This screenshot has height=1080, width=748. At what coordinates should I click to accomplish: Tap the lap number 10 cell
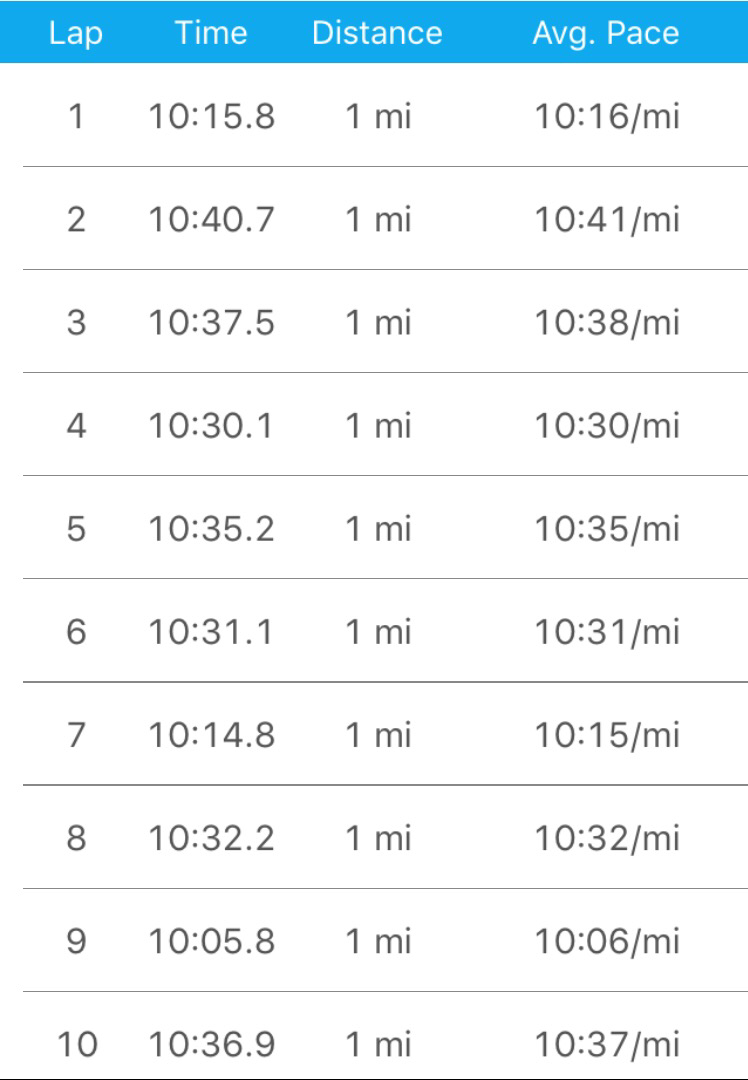tap(76, 1044)
